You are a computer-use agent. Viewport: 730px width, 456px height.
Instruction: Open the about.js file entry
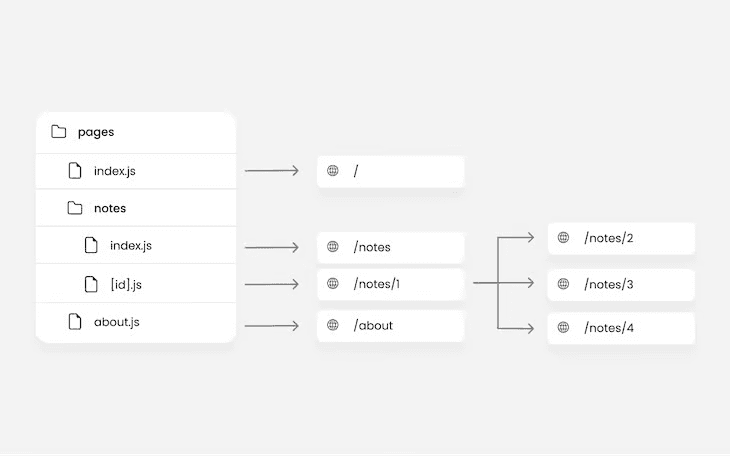point(117,322)
